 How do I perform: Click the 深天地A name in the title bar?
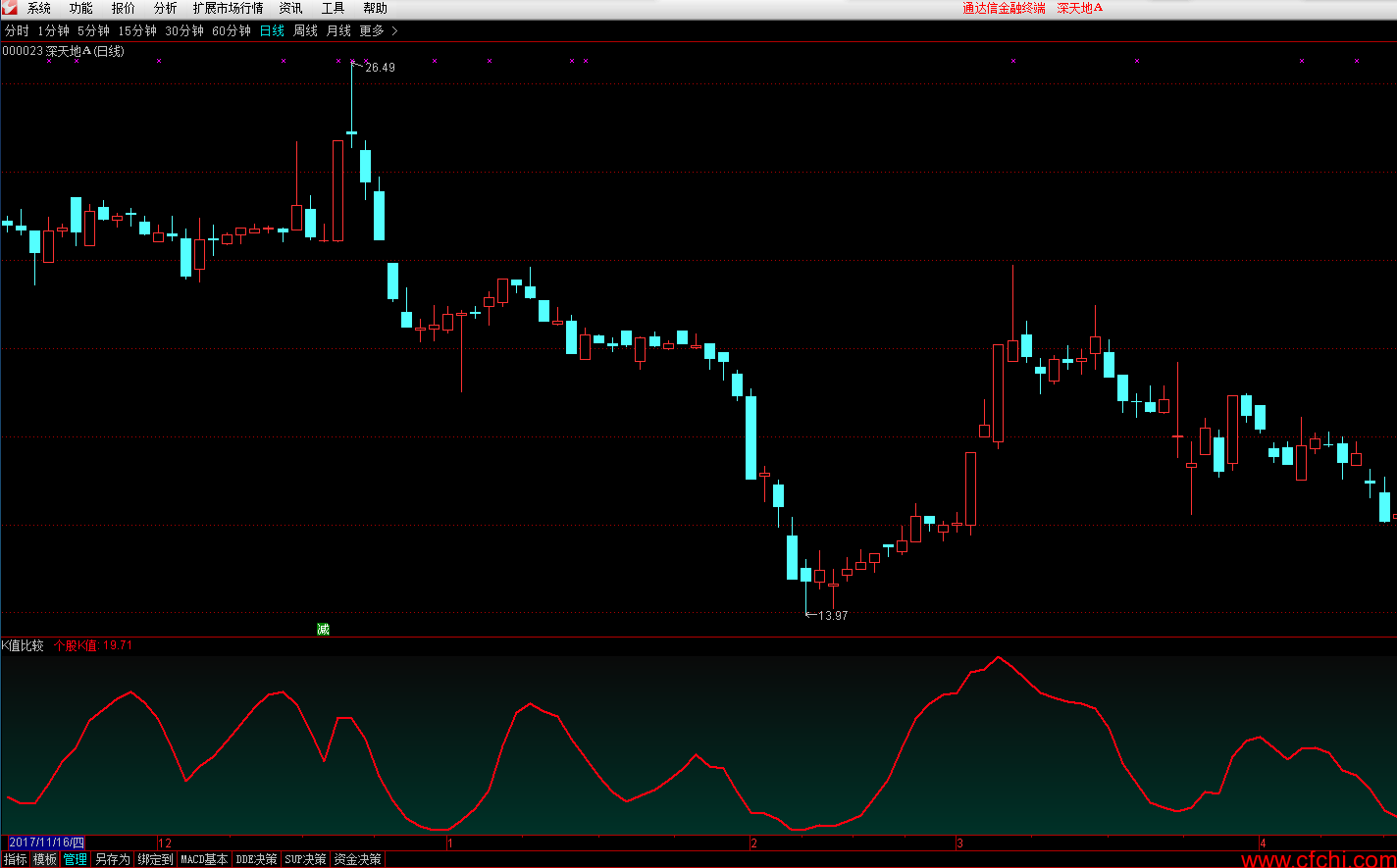[x=1080, y=8]
